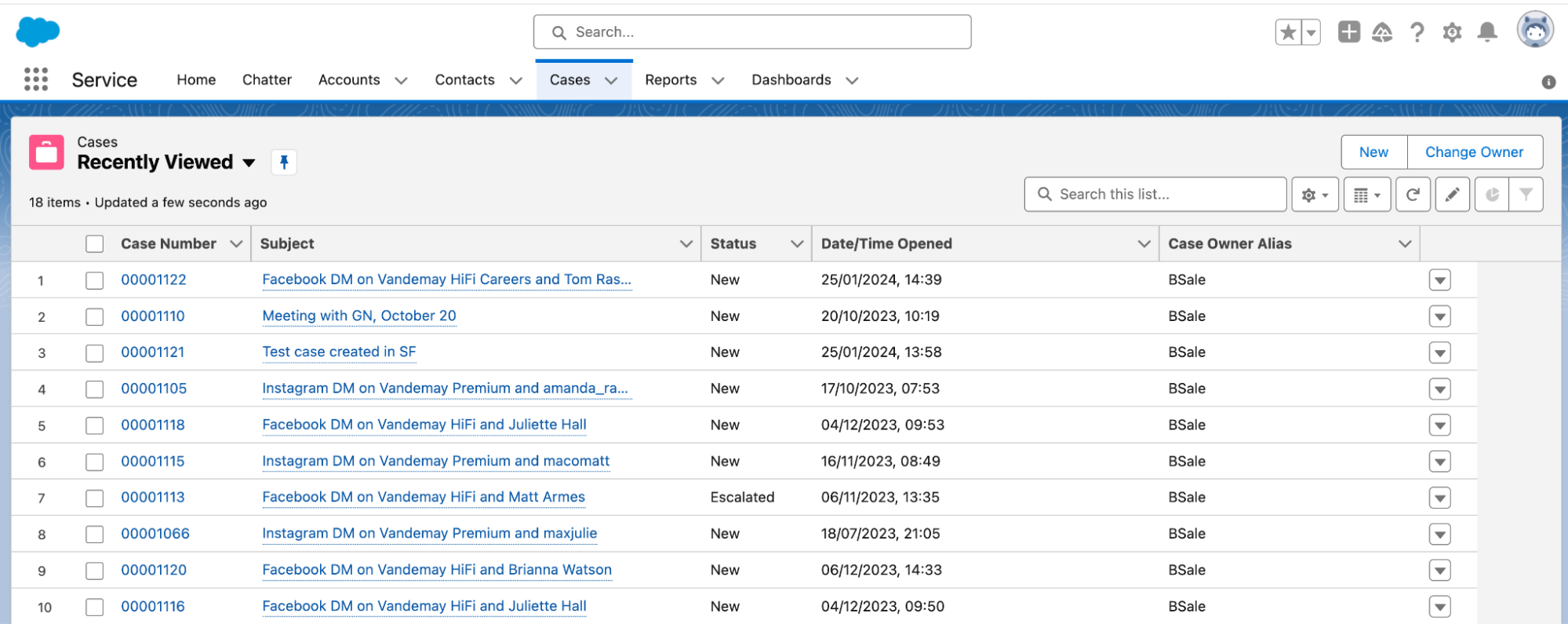The height and width of the screenshot is (624, 1568).
Task: Select checkbox for case 00001066
Action: point(95,535)
